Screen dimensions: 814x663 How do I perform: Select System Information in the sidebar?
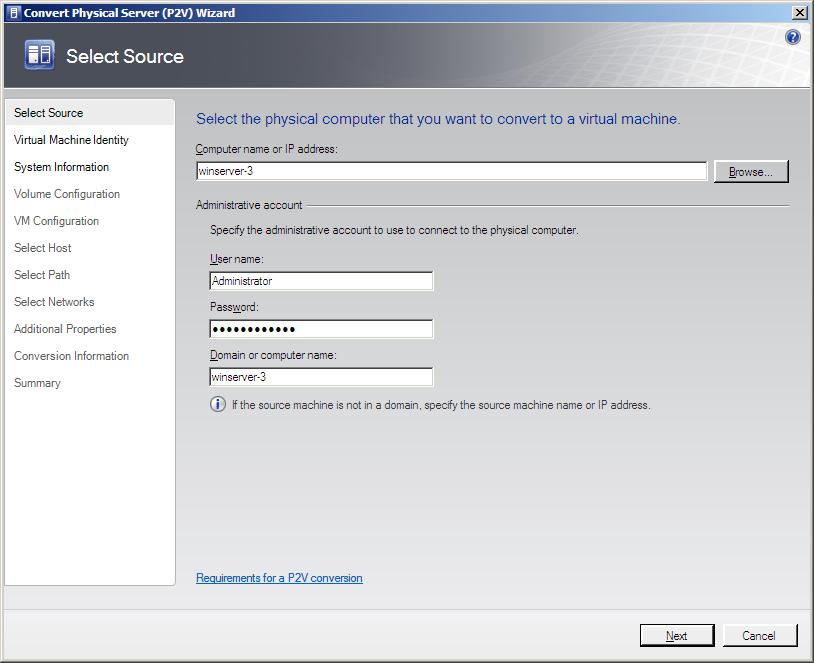coord(62,167)
